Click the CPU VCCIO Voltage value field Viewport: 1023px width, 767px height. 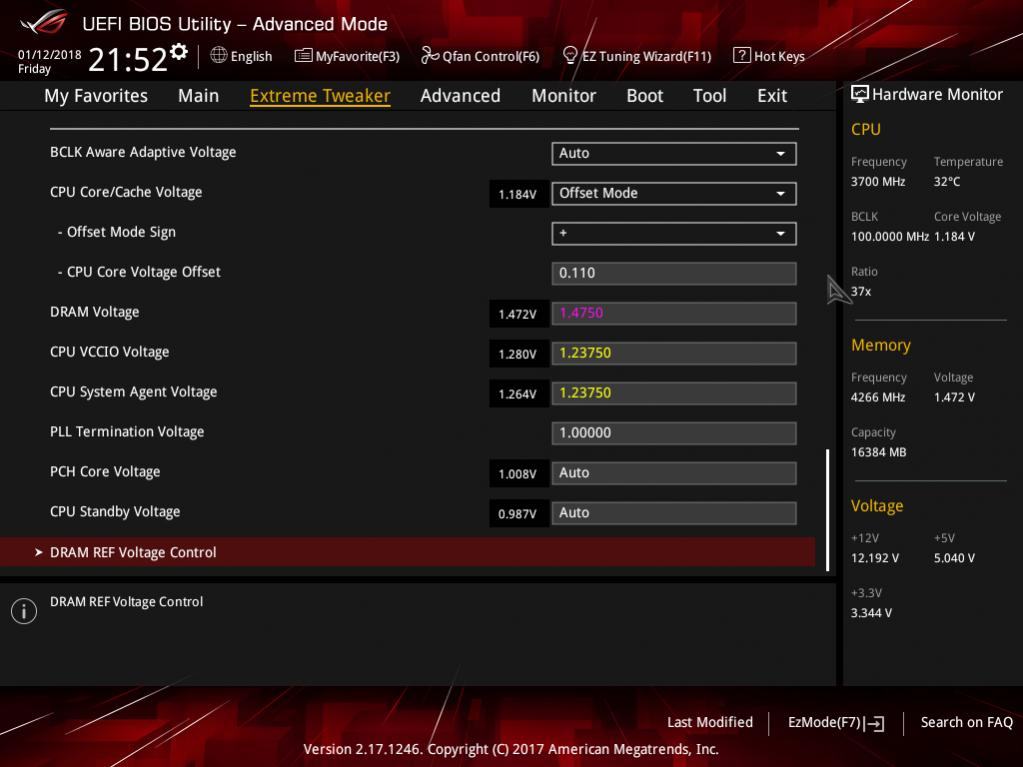[674, 353]
